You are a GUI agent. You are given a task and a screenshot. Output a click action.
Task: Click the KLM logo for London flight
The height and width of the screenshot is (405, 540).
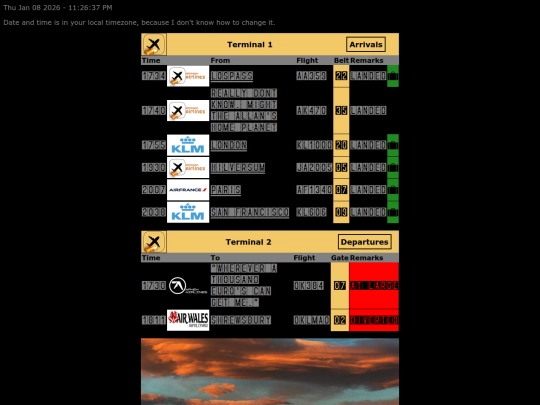[x=188, y=145]
